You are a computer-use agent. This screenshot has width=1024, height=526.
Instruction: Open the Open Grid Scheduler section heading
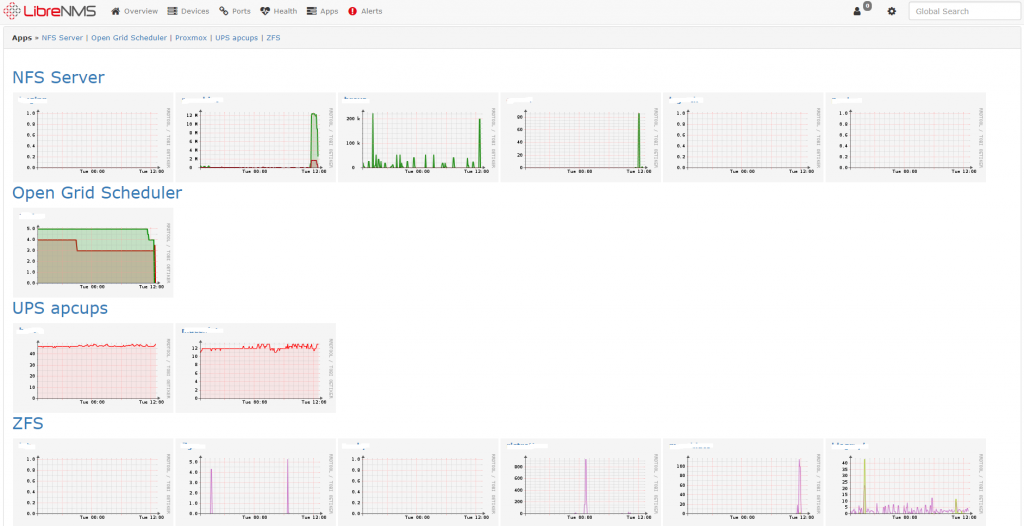97,193
